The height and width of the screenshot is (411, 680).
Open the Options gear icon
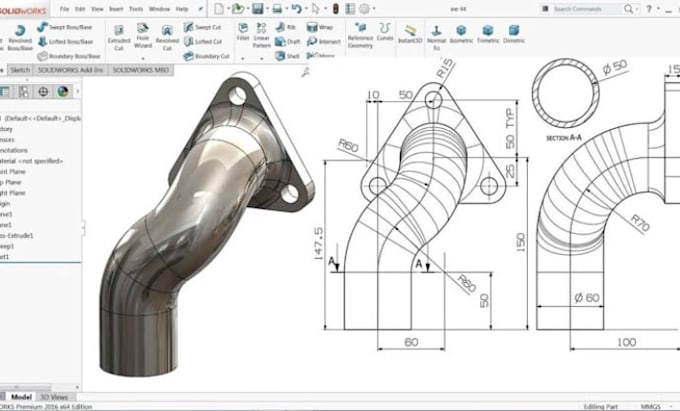tap(365, 9)
